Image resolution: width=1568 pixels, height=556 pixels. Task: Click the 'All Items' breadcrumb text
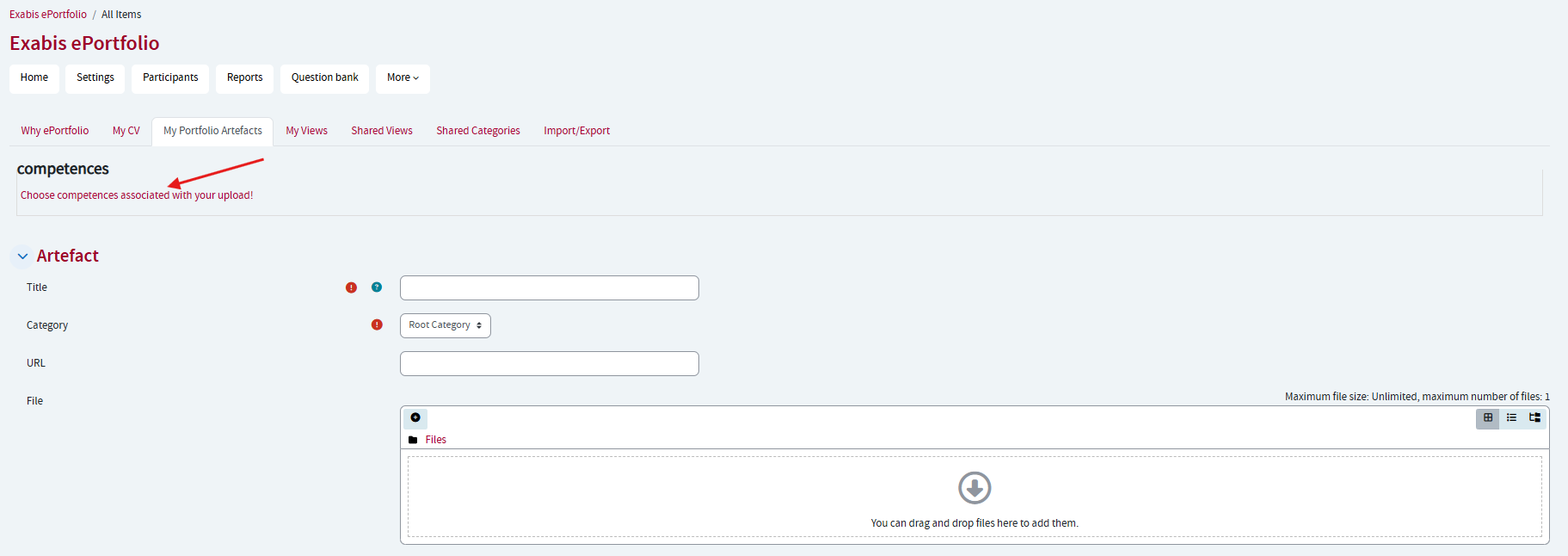[121, 15]
